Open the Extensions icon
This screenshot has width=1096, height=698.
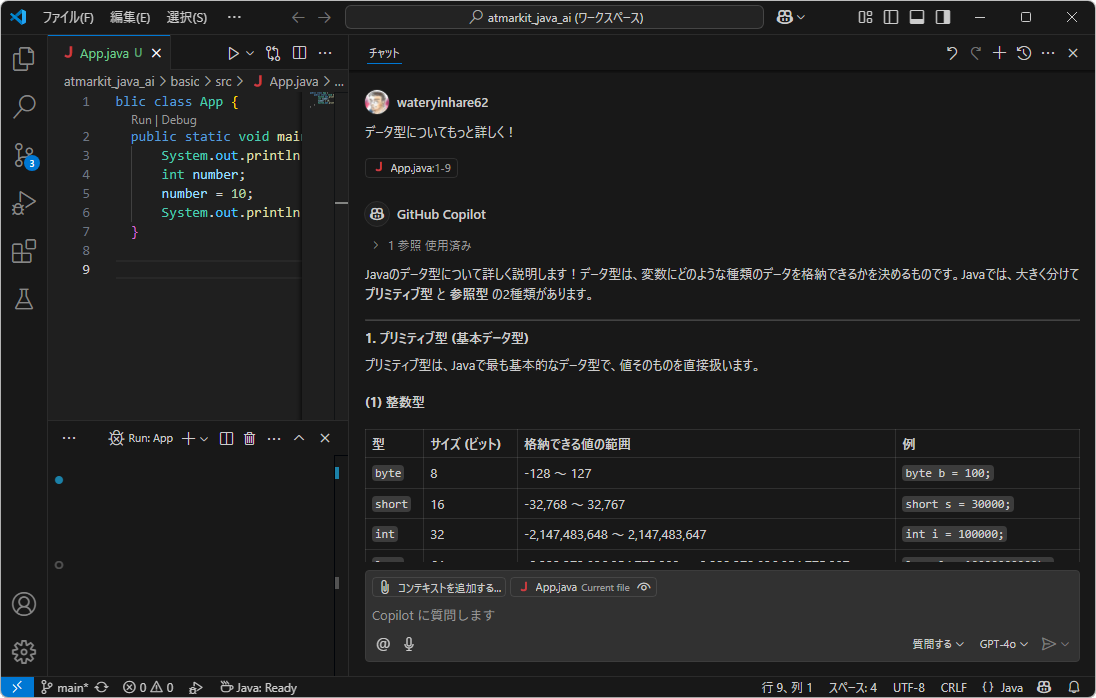23,251
